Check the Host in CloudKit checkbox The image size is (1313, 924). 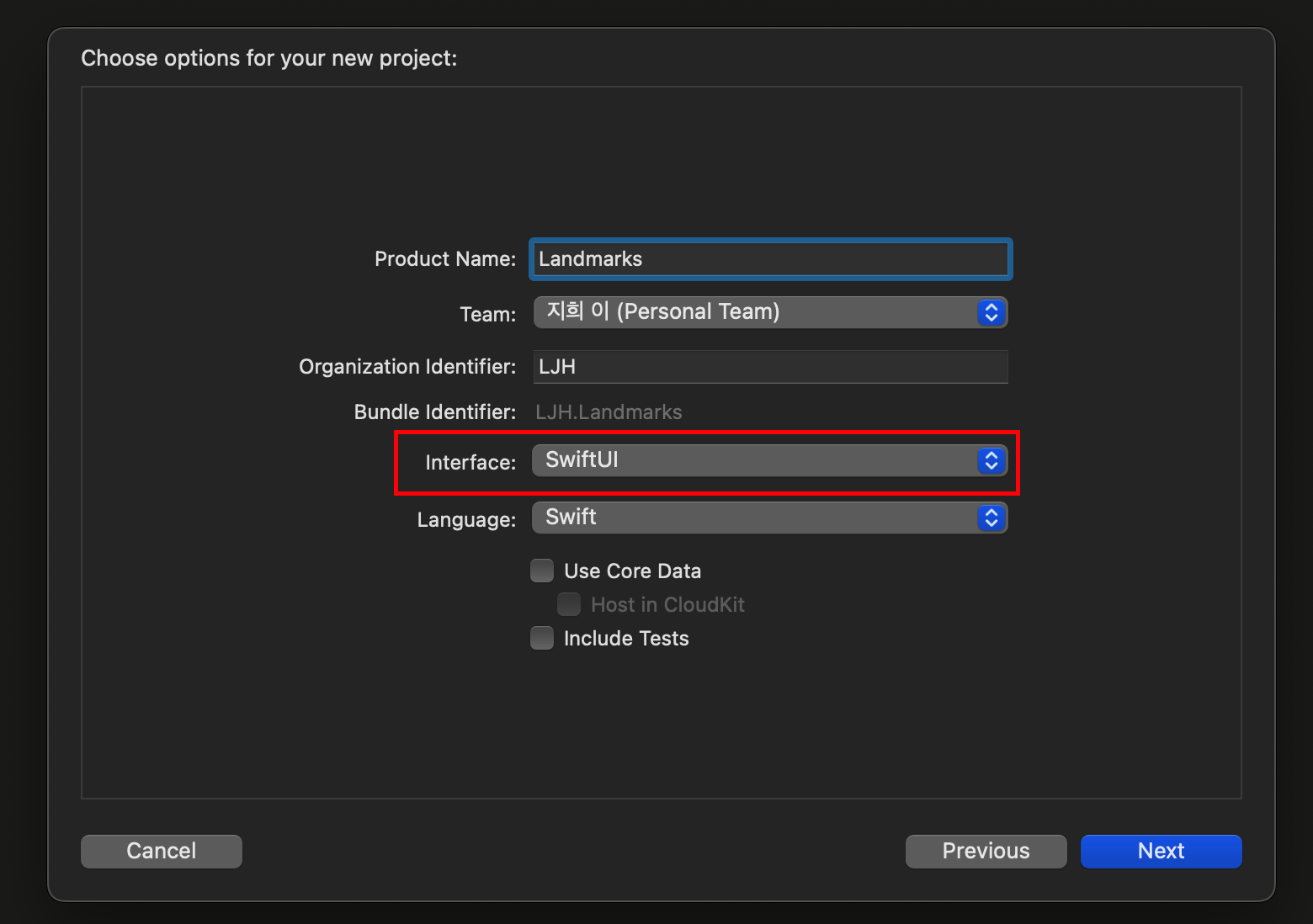pyautogui.click(x=569, y=604)
